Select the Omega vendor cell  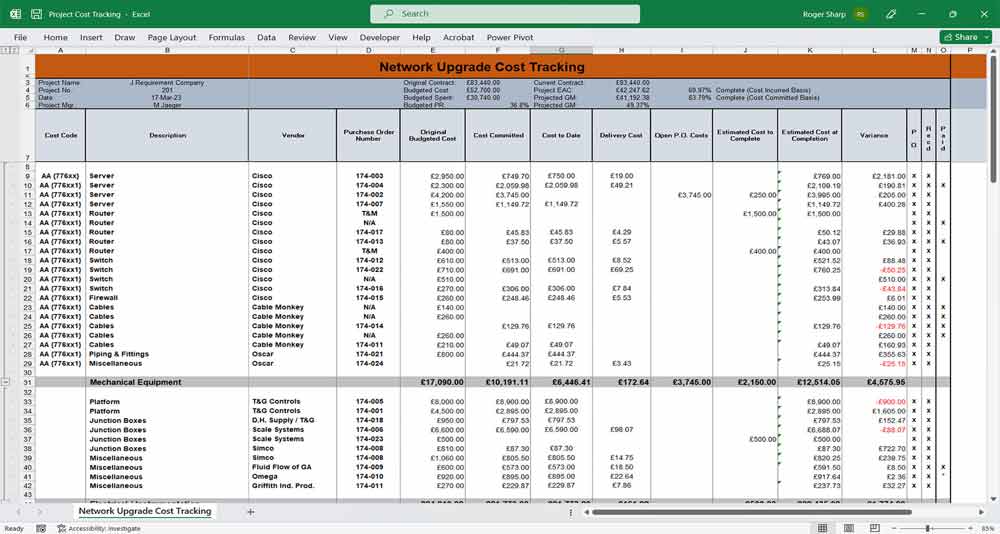click(293, 477)
